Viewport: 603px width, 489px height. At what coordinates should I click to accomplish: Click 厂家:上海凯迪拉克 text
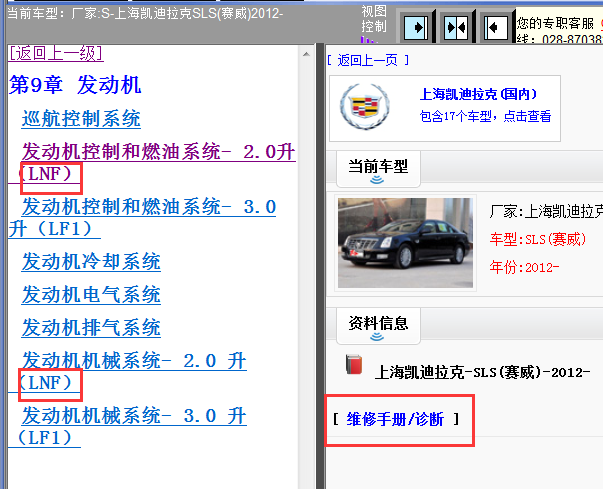[546, 211]
